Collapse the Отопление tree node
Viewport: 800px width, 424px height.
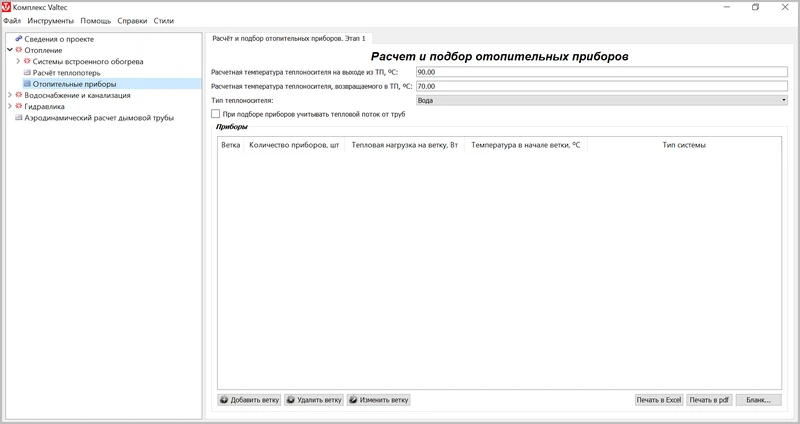[x=9, y=50]
